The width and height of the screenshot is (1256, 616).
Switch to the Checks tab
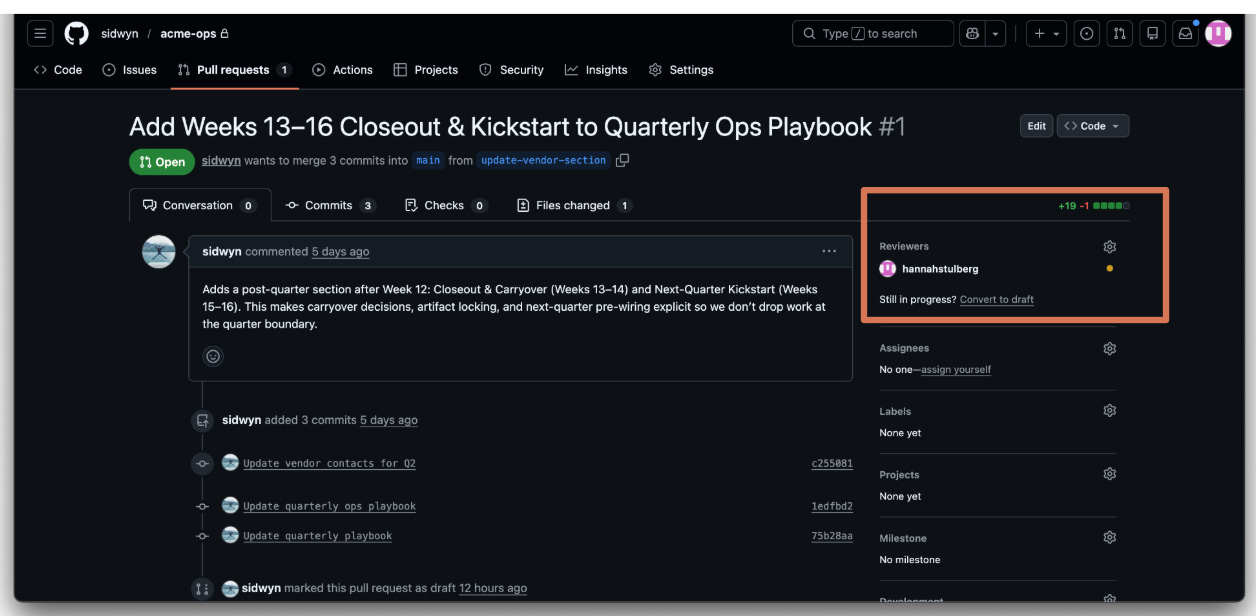click(x=445, y=205)
